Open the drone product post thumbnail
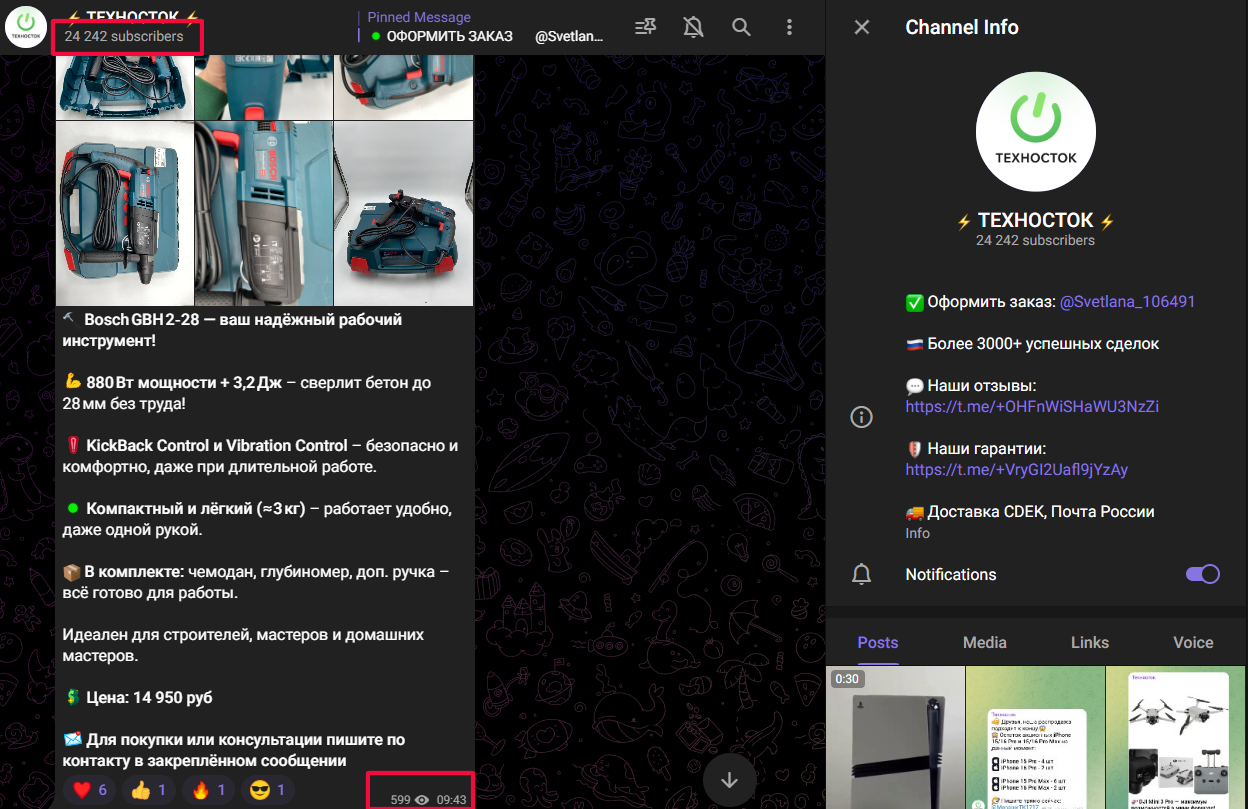 coord(1176,737)
